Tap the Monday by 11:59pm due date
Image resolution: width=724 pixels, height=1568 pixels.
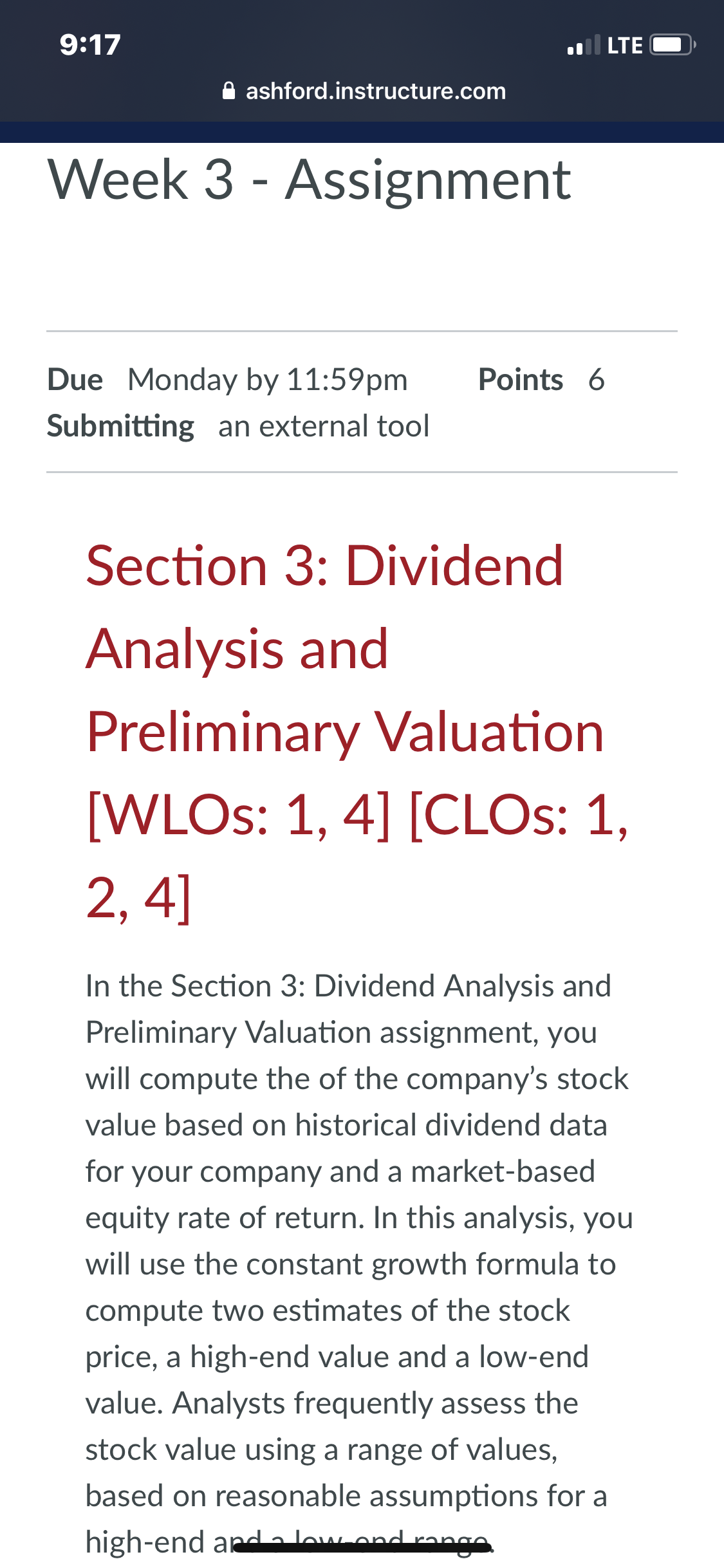point(268,380)
